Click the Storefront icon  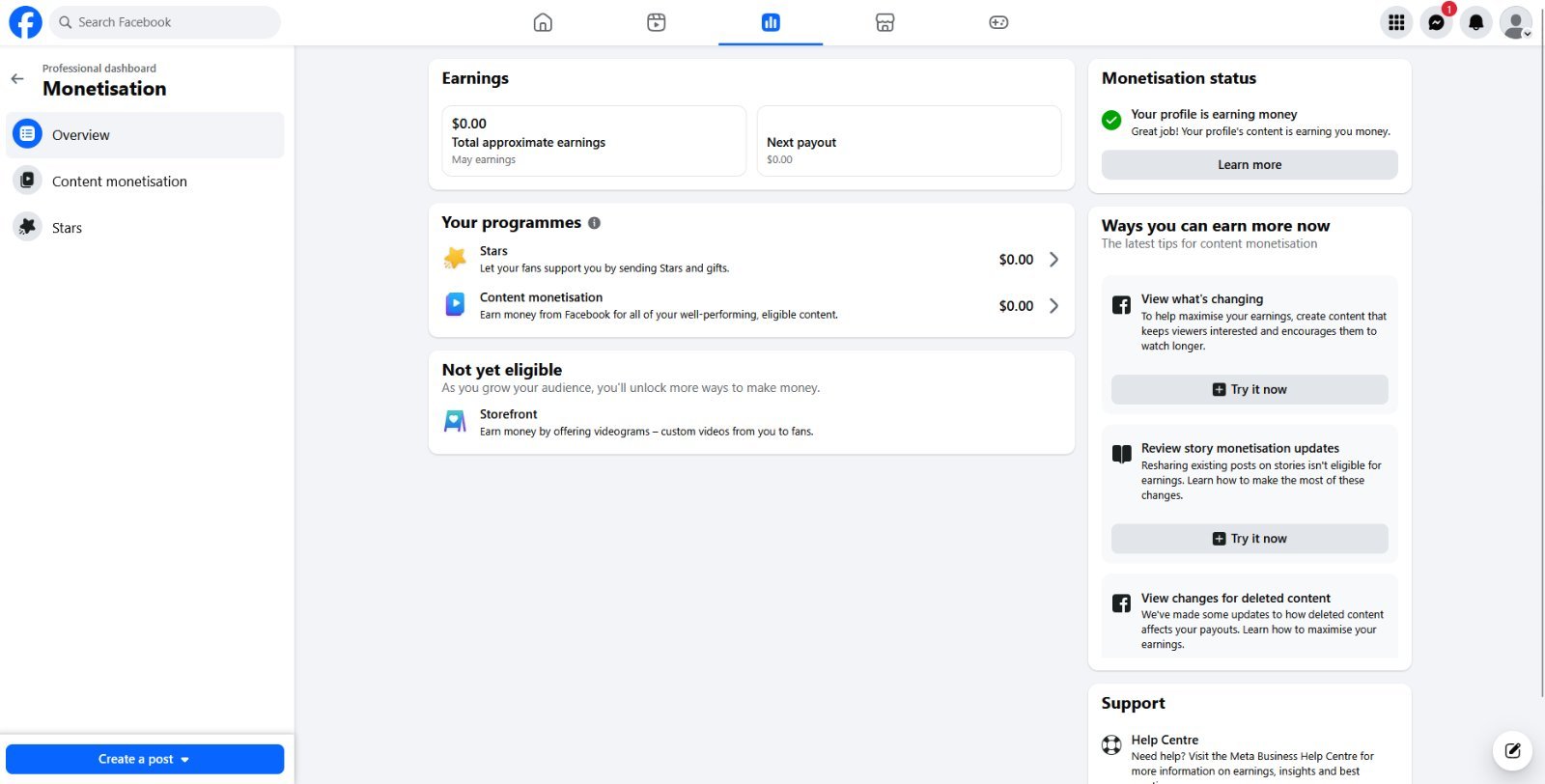click(455, 422)
